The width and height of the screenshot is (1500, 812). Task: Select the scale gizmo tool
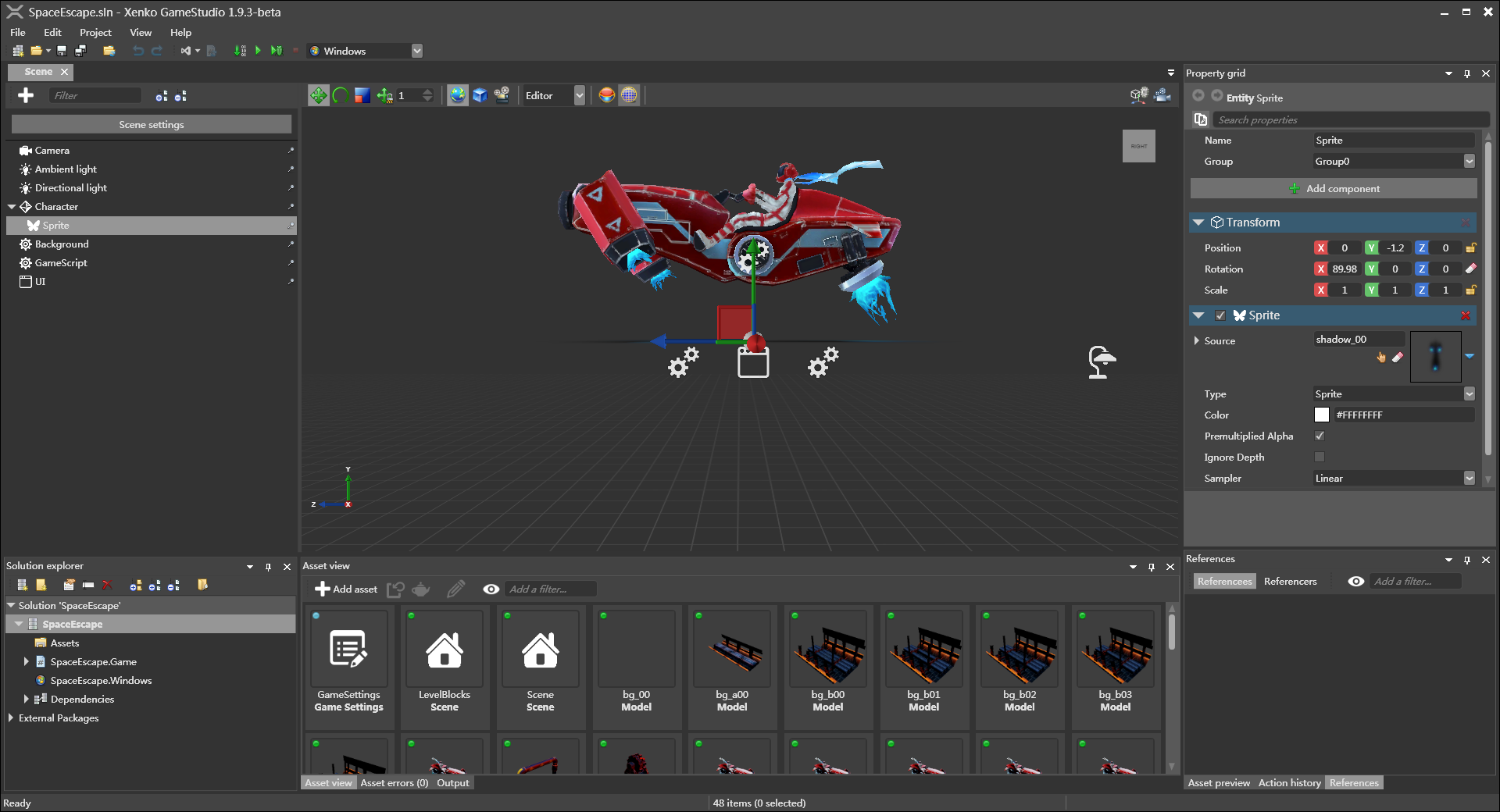click(x=362, y=95)
